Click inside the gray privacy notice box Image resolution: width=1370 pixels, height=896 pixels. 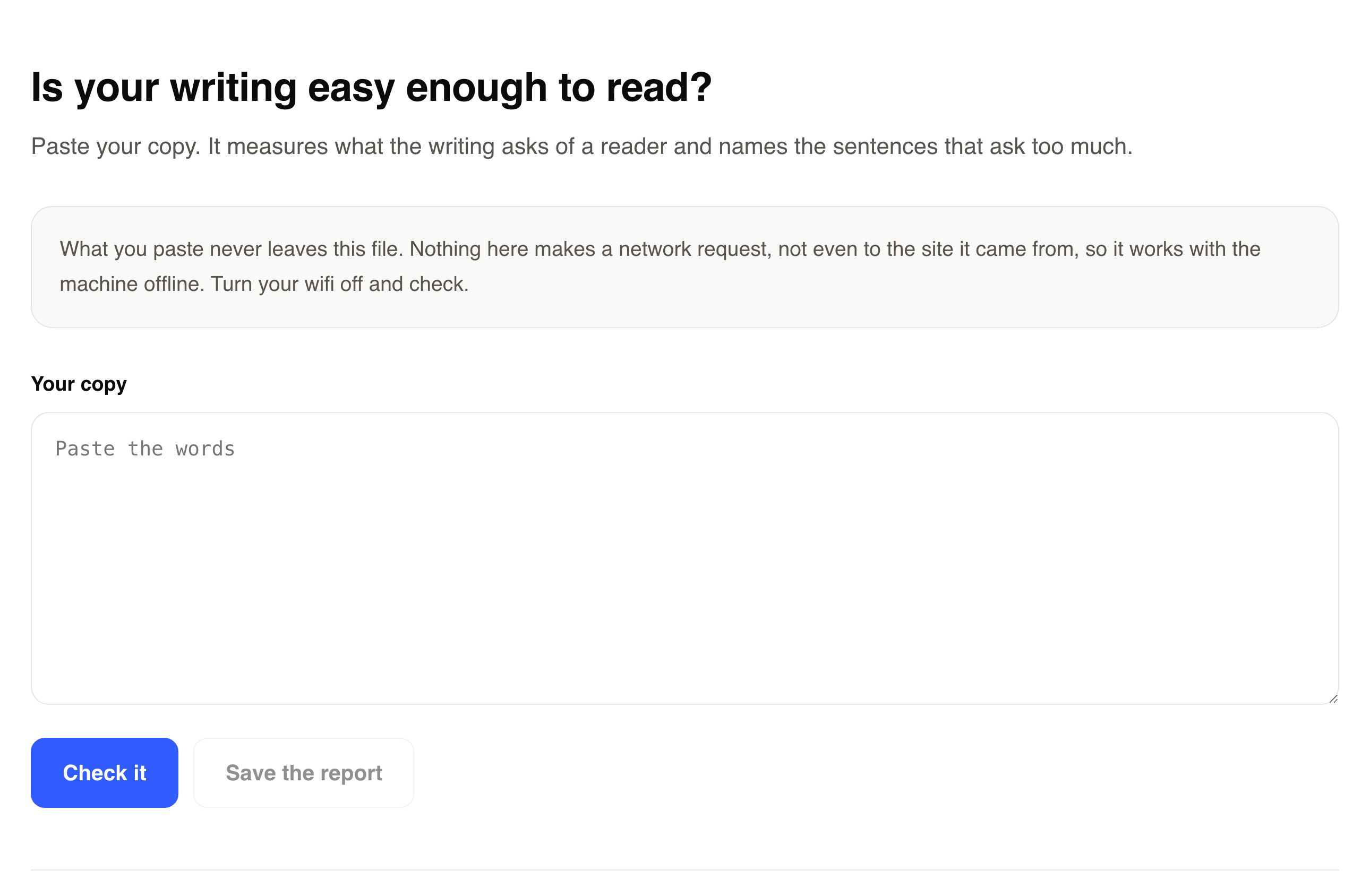point(684,267)
